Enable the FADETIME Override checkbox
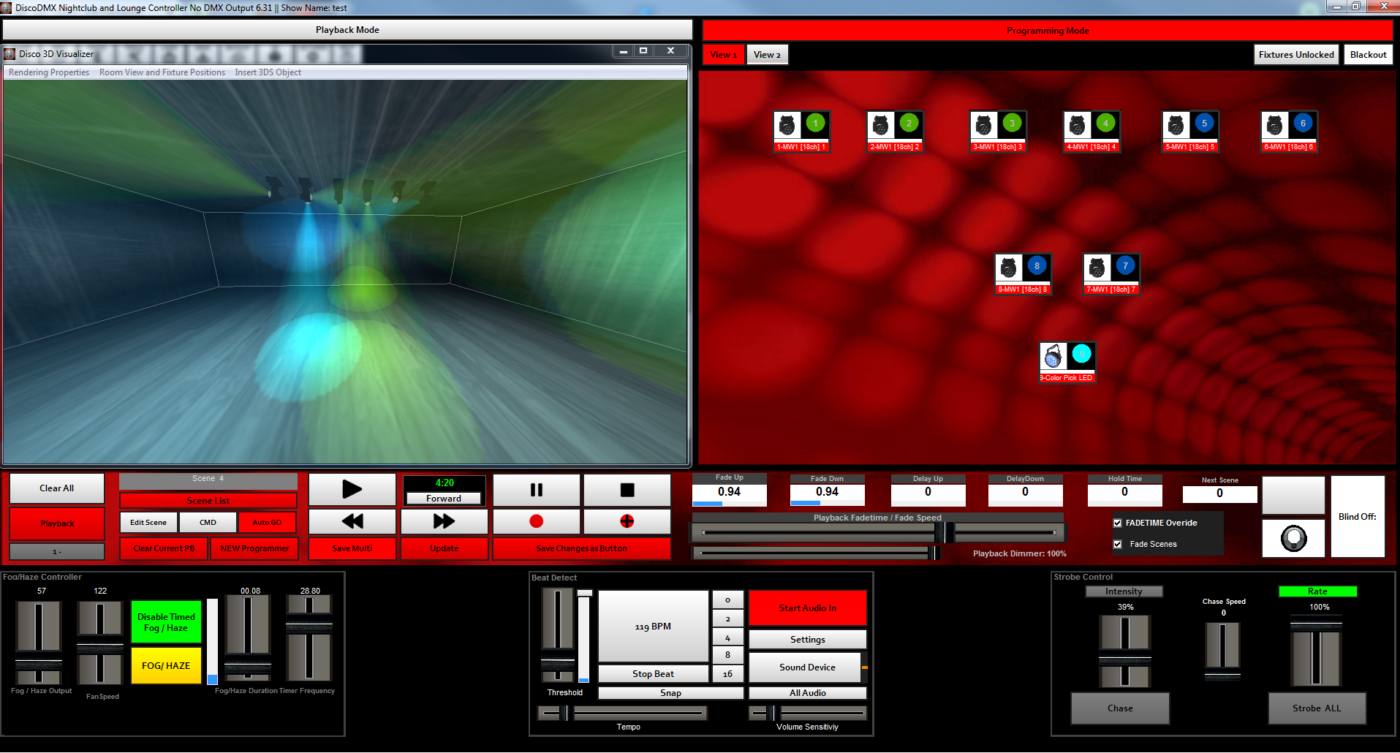The width and height of the screenshot is (1400, 753). [1118, 521]
